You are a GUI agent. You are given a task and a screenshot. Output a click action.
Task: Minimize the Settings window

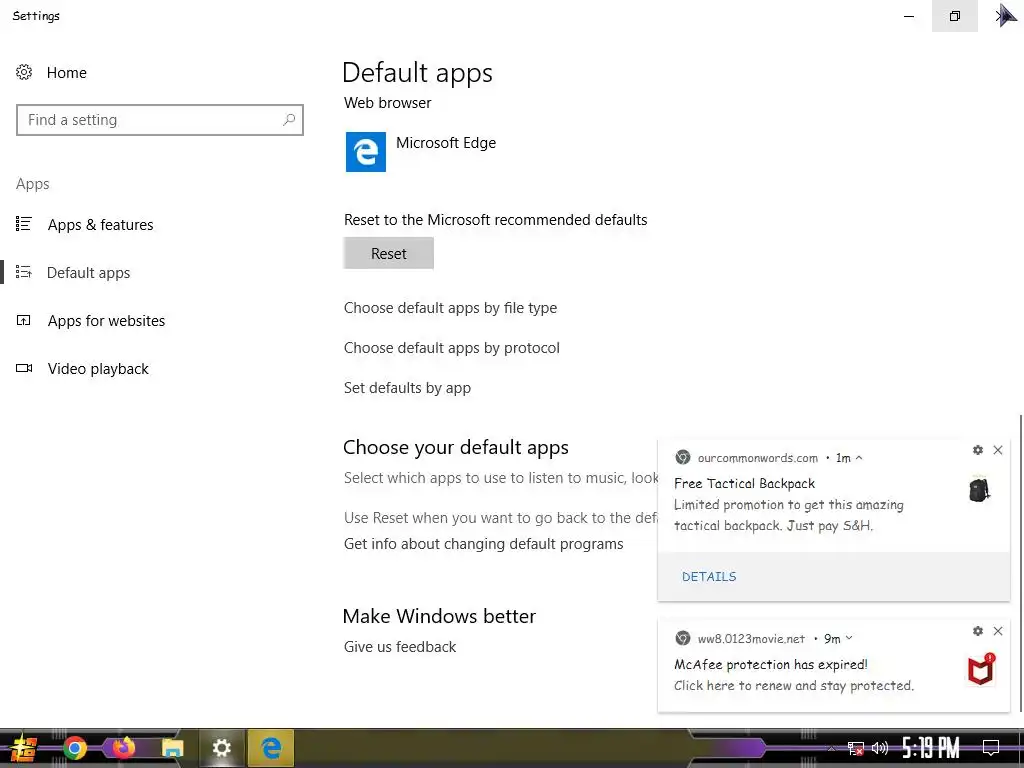[x=909, y=16]
